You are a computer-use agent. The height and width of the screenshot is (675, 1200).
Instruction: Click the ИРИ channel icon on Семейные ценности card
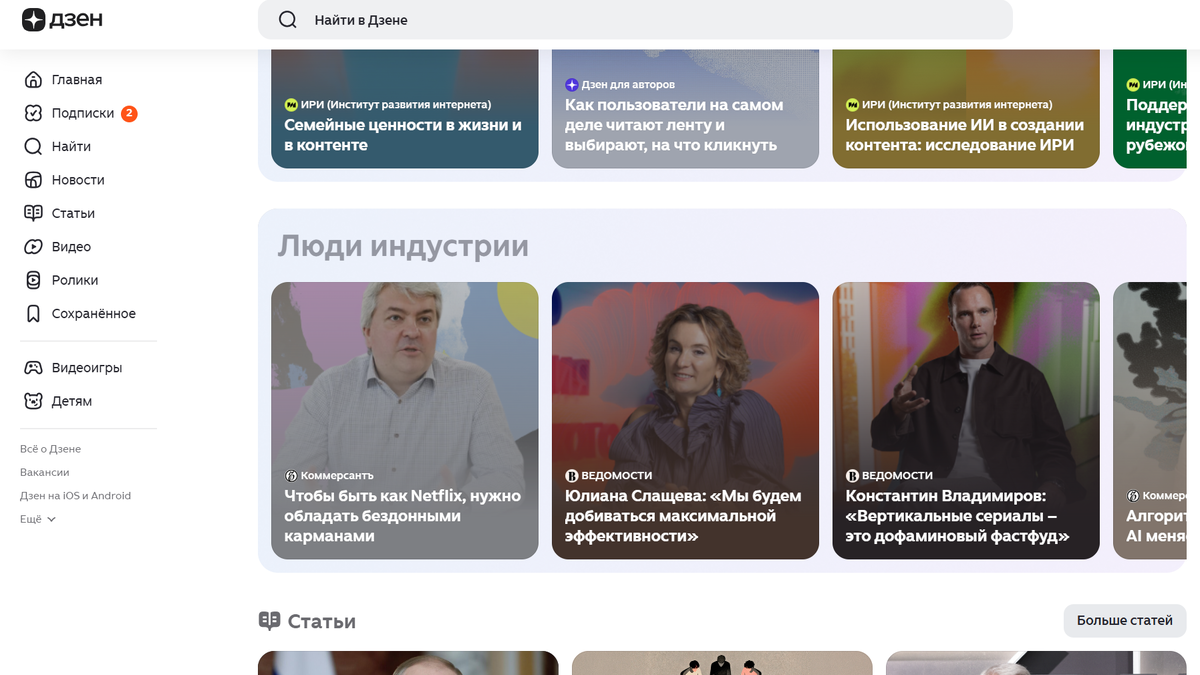[x=291, y=104]
